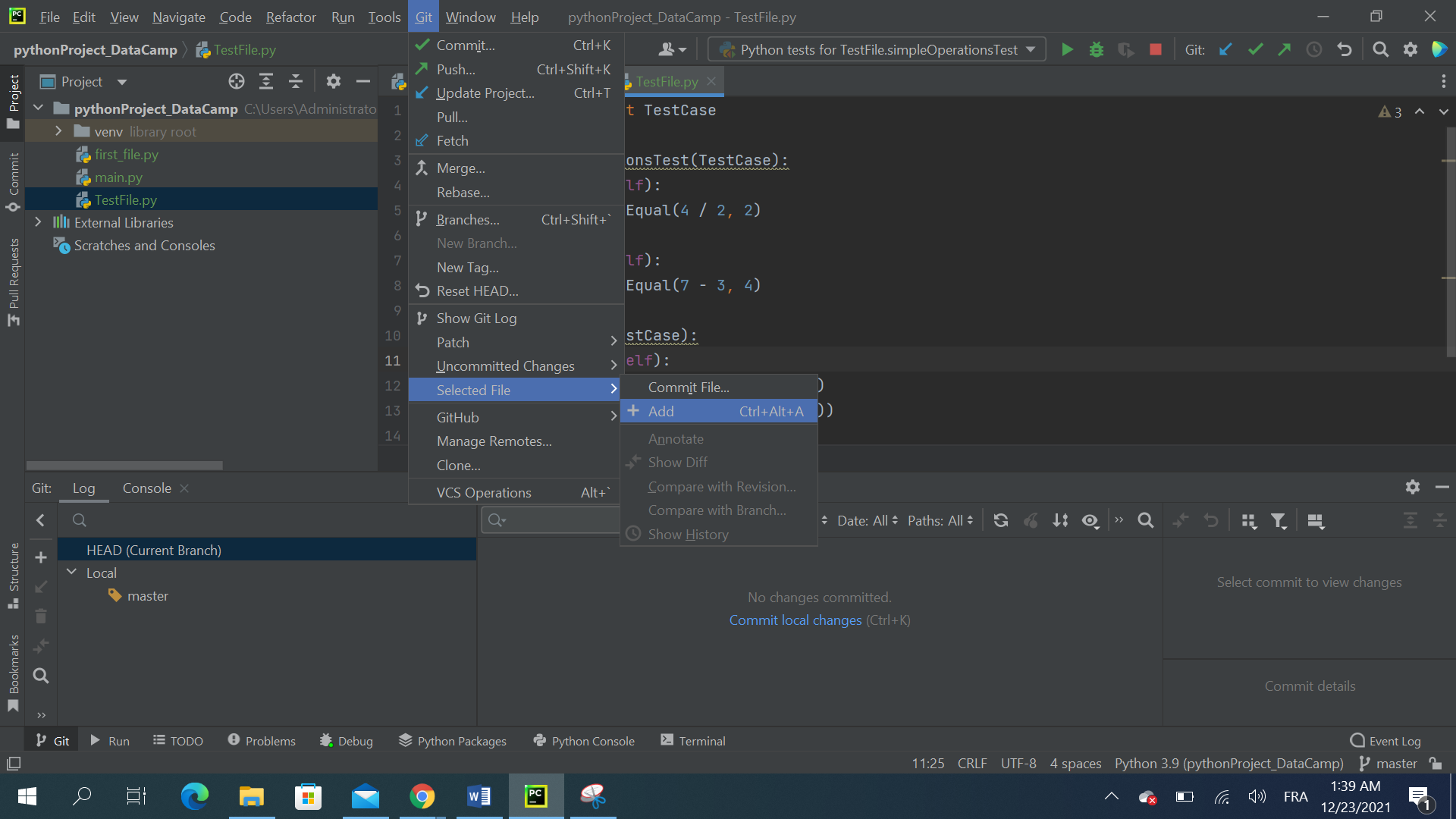The image size is (1456, 819).
Task: Open Python Packages tool window
Action: 453,741
